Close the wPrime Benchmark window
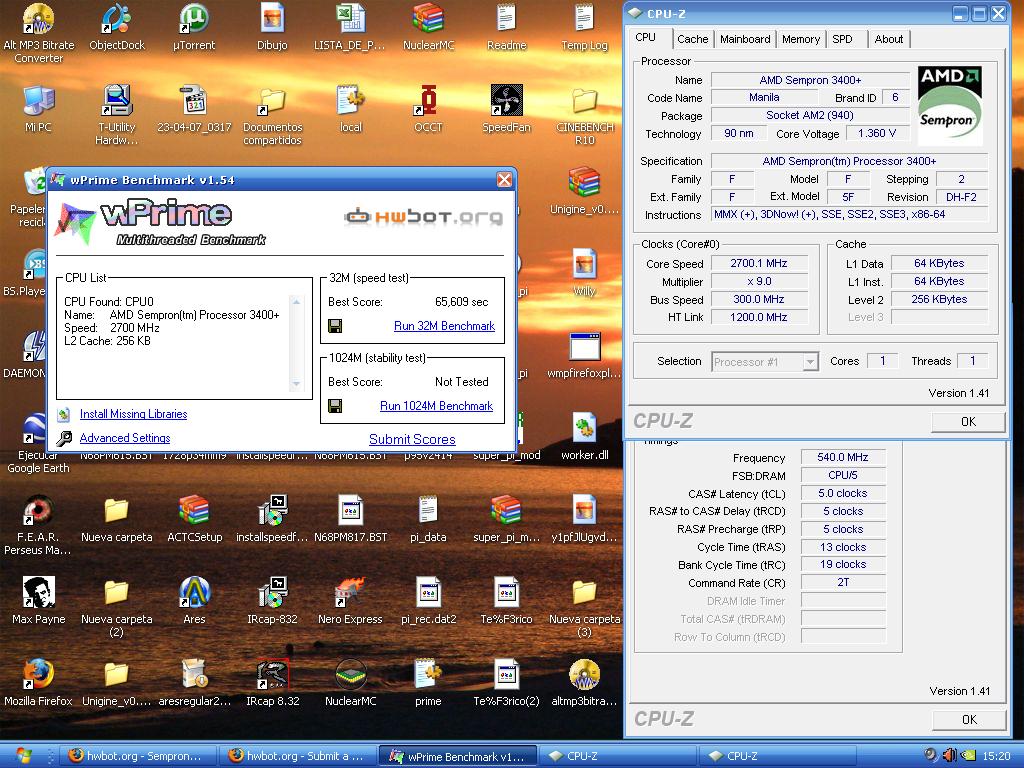Image resolution: width=1024 pixels, height=768 pixels. (x=504, y=180)
